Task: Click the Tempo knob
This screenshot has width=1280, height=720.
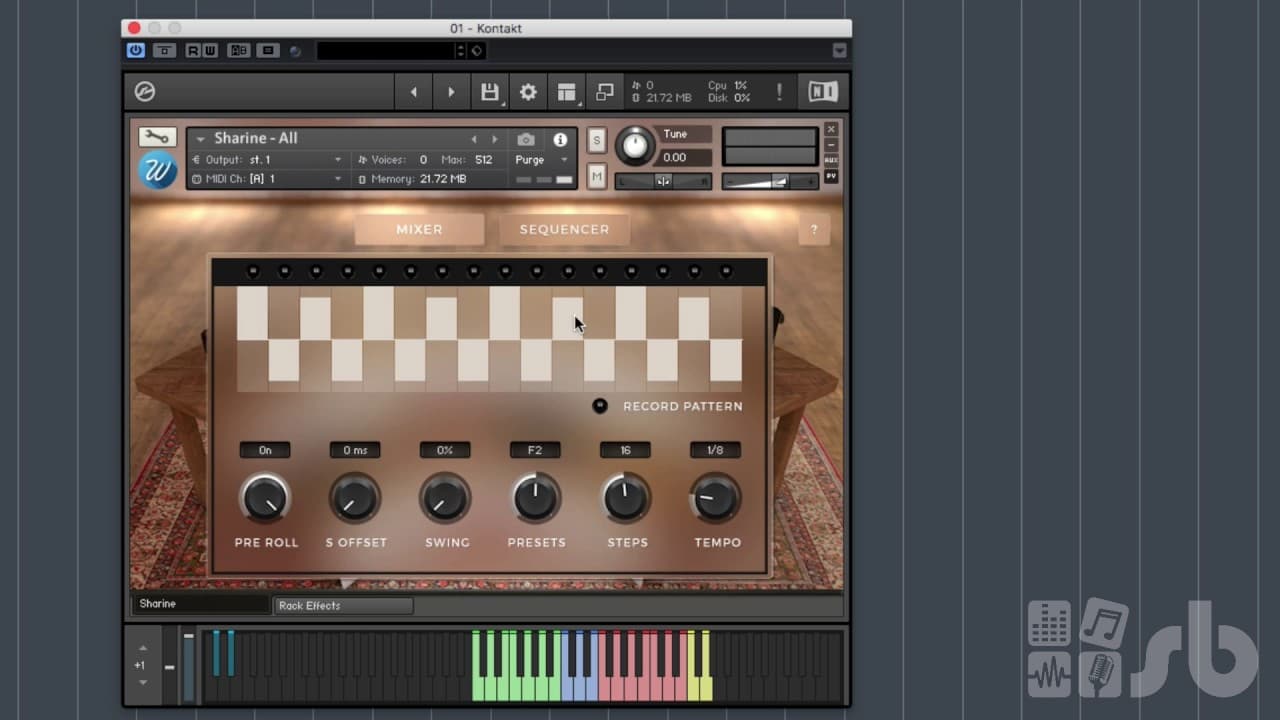Action: pos(716,498)
